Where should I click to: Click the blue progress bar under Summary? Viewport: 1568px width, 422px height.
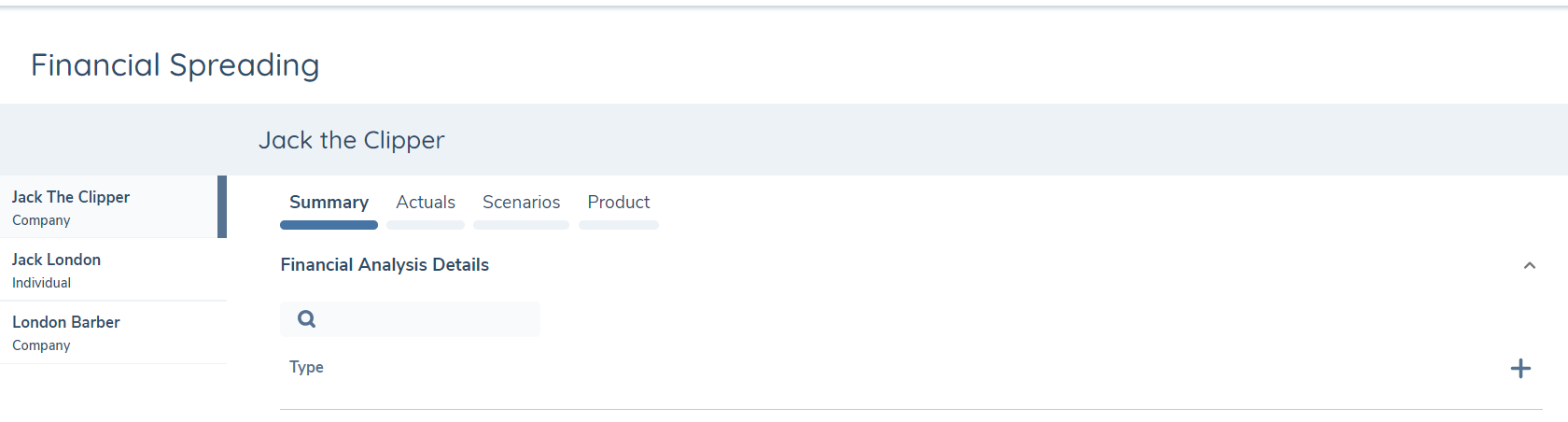pyautogui.click(x=329, y=225)
